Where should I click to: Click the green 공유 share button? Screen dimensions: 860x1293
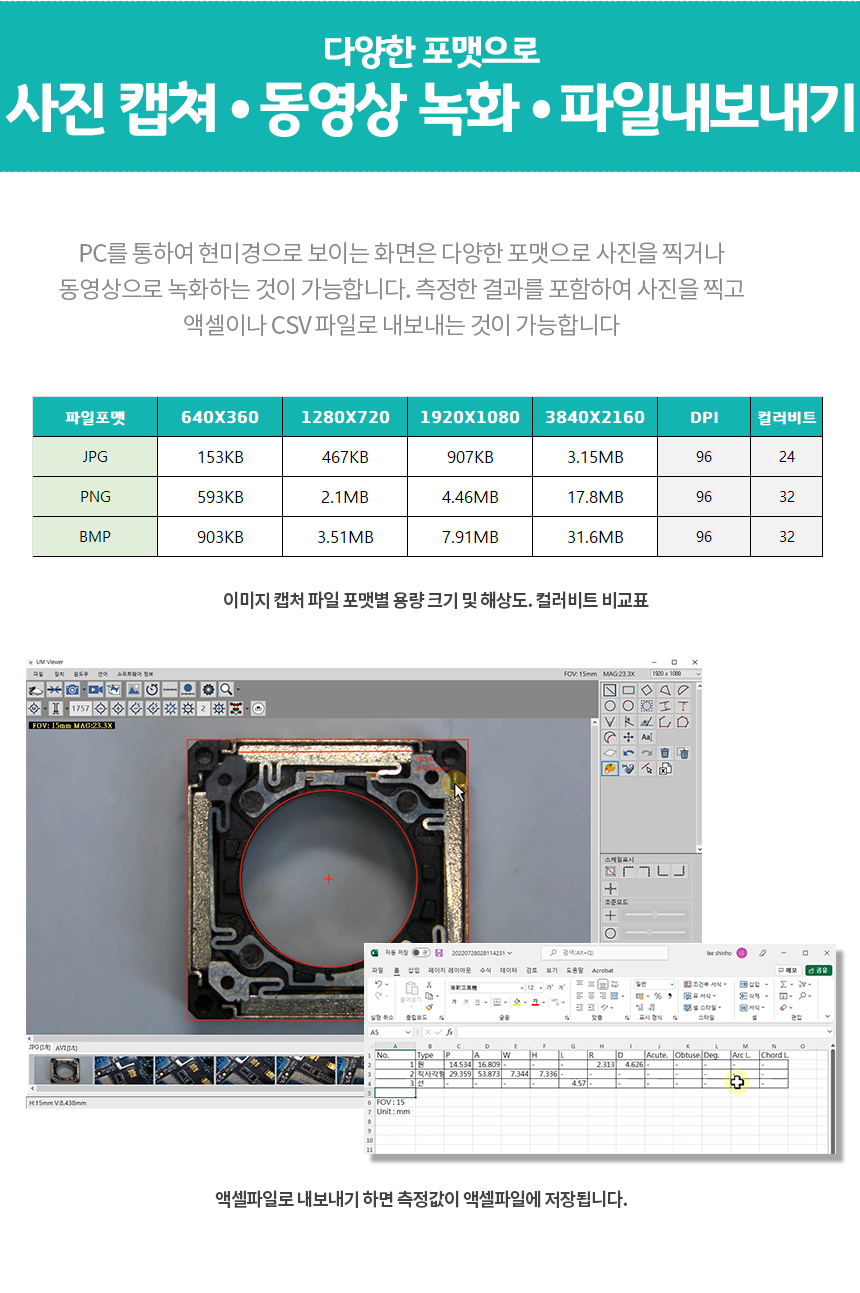click(x=819, y=970)
